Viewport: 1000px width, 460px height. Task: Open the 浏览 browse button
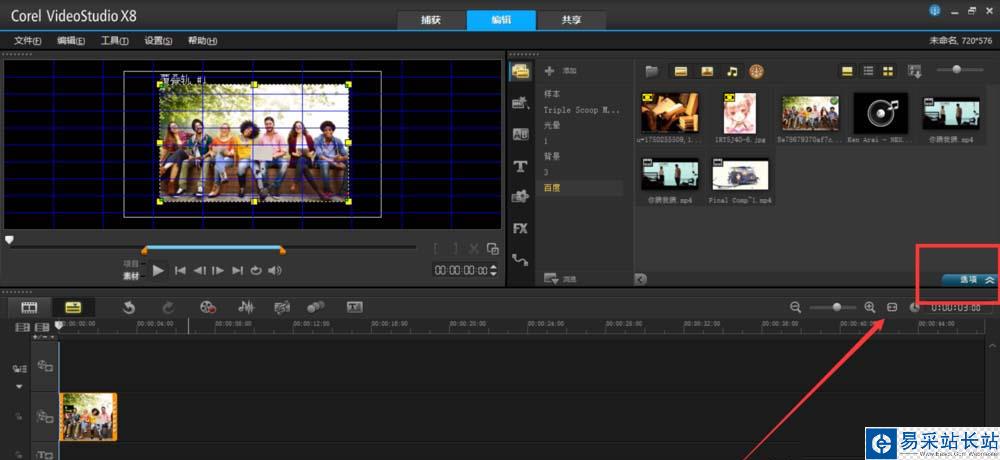click(559, 279)
